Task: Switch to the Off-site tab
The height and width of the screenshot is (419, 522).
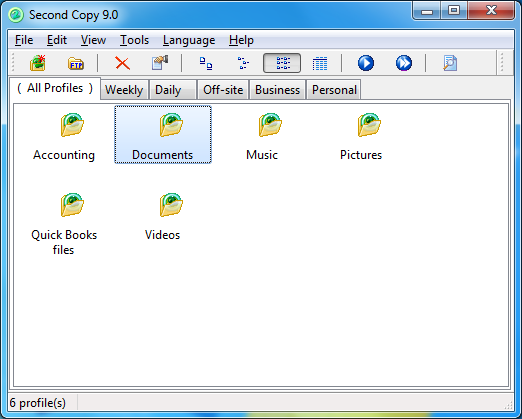Action: pos(223,90)
